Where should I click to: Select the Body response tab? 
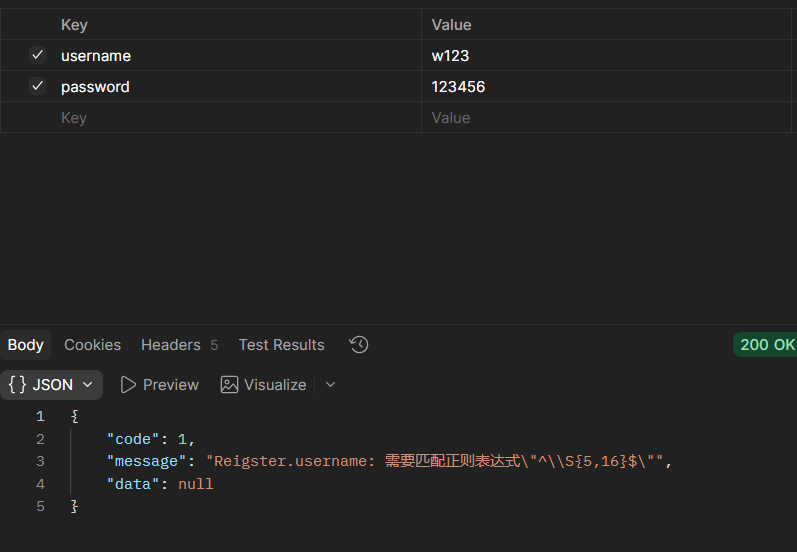(x=25, y=345)
